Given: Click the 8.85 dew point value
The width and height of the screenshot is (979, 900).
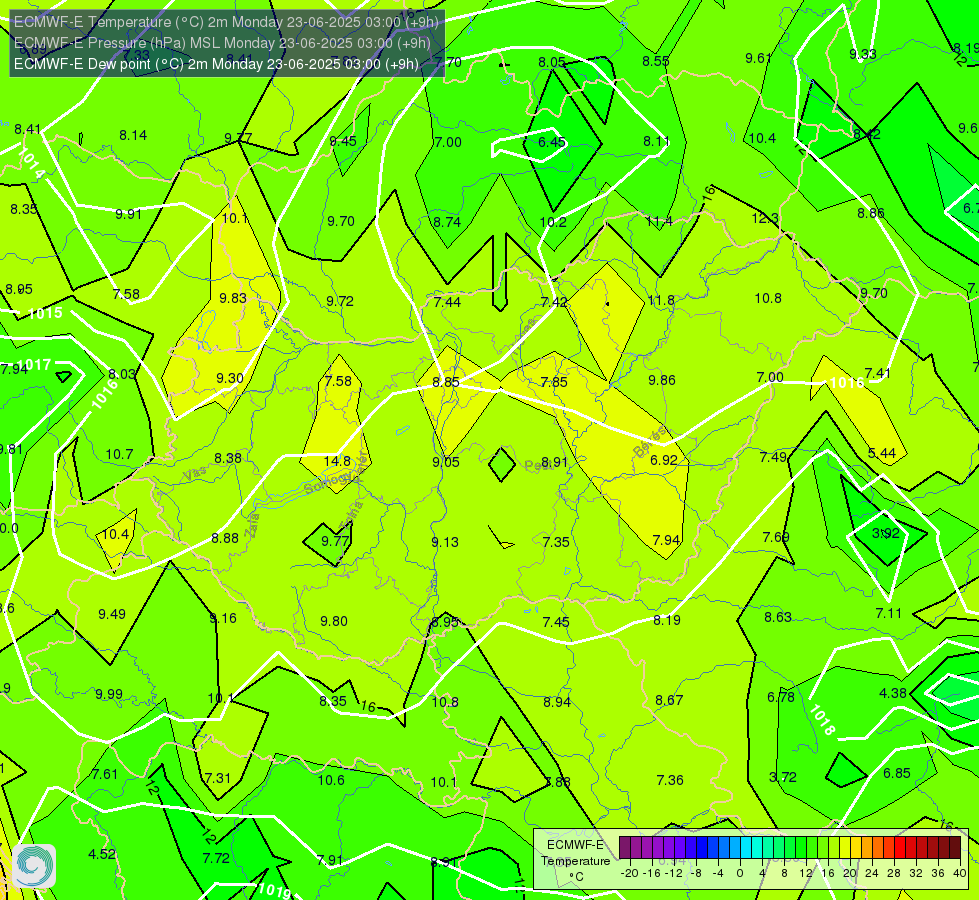Looking at the screenshot, I should pyautogui.click(x=446, y=382).
